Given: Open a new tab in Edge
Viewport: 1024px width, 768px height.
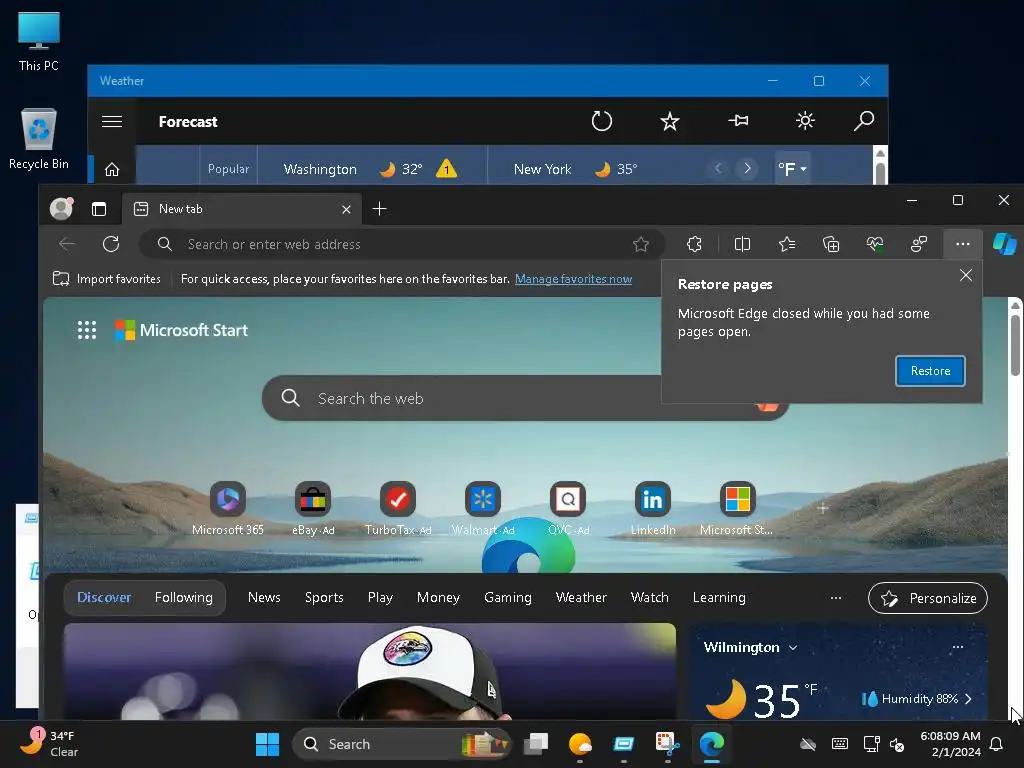Looking at the screenshot, I should 379,208.
